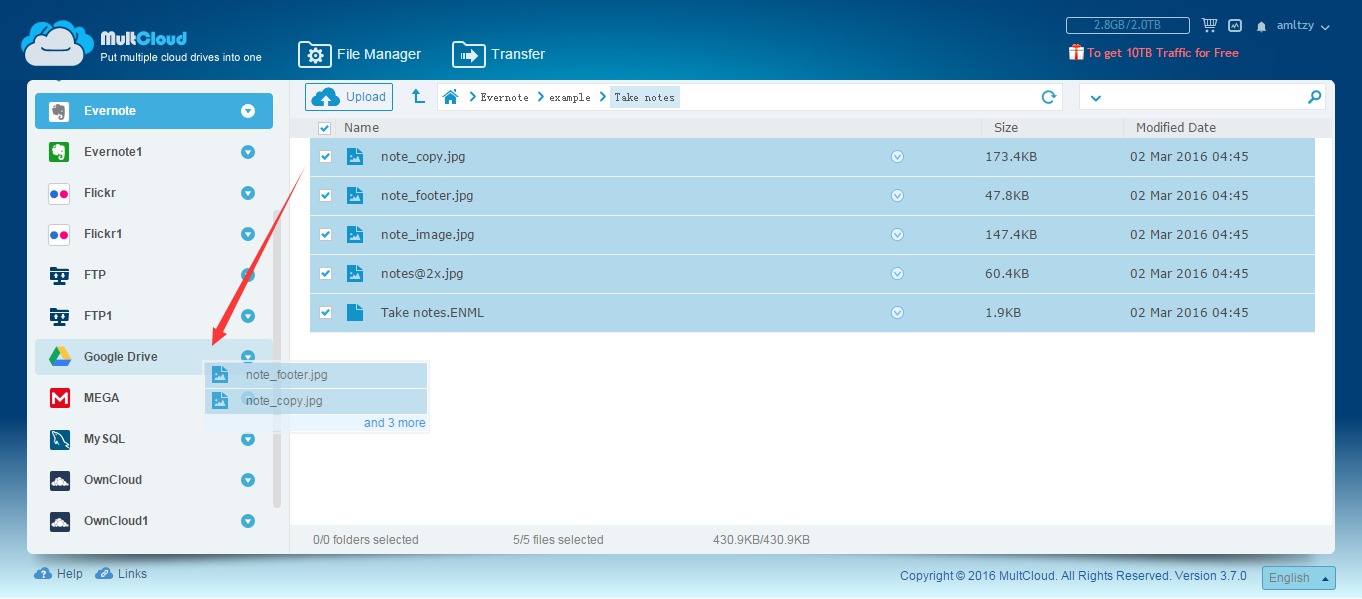Click the Upload button
The width and height of the screenshot is (1362, 599).
(349, 97)
